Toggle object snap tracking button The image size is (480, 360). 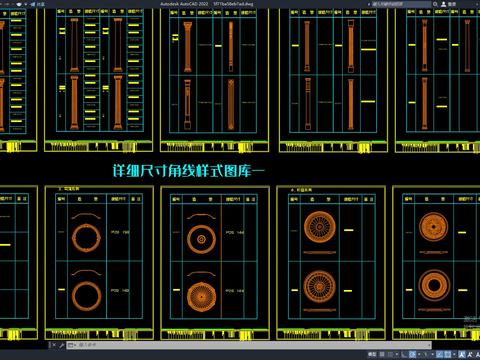(439, 354)
